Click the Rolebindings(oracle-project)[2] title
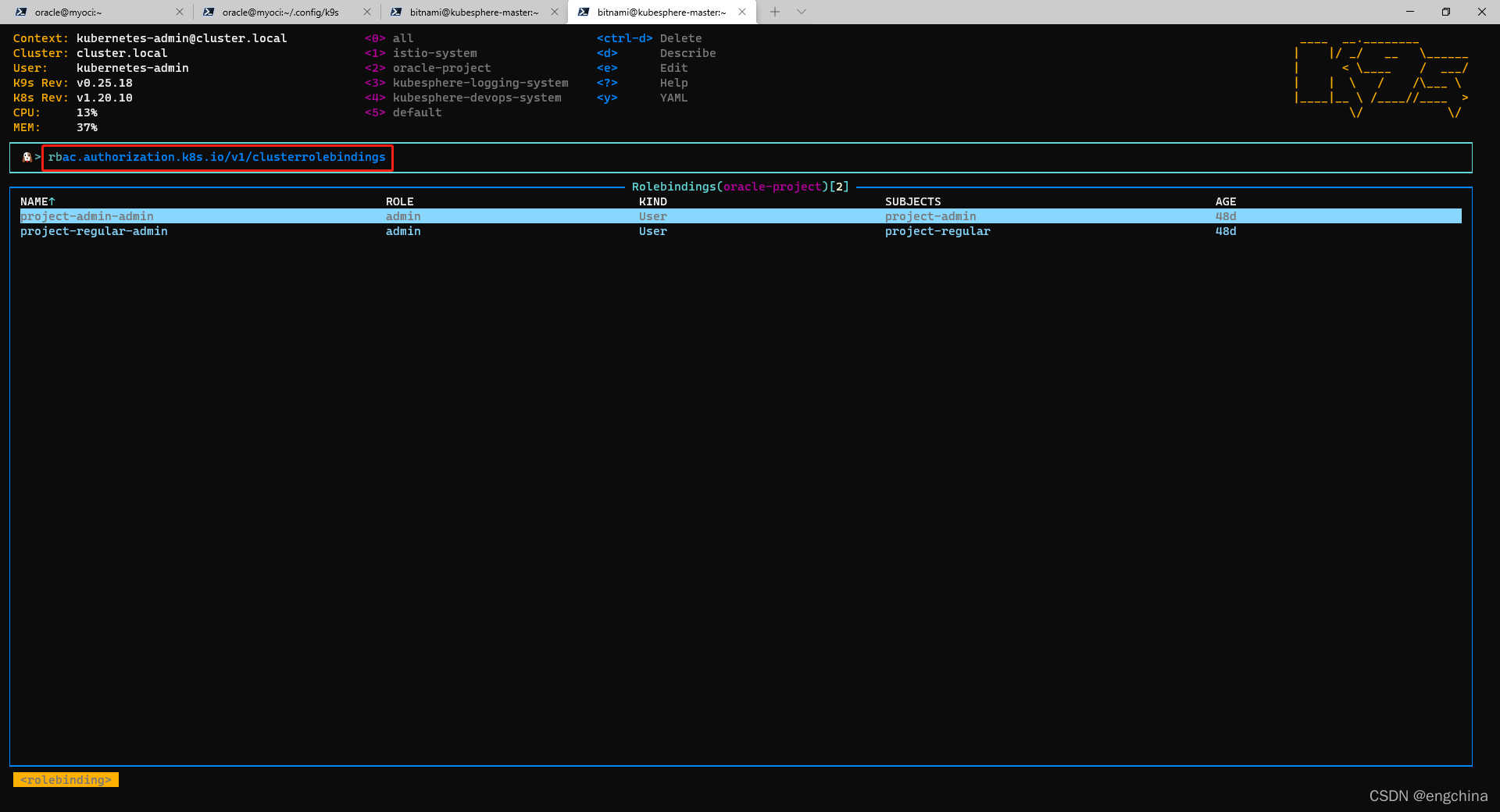The height and width of the screenshot is (812, 1500). click(x=740, y=187)
